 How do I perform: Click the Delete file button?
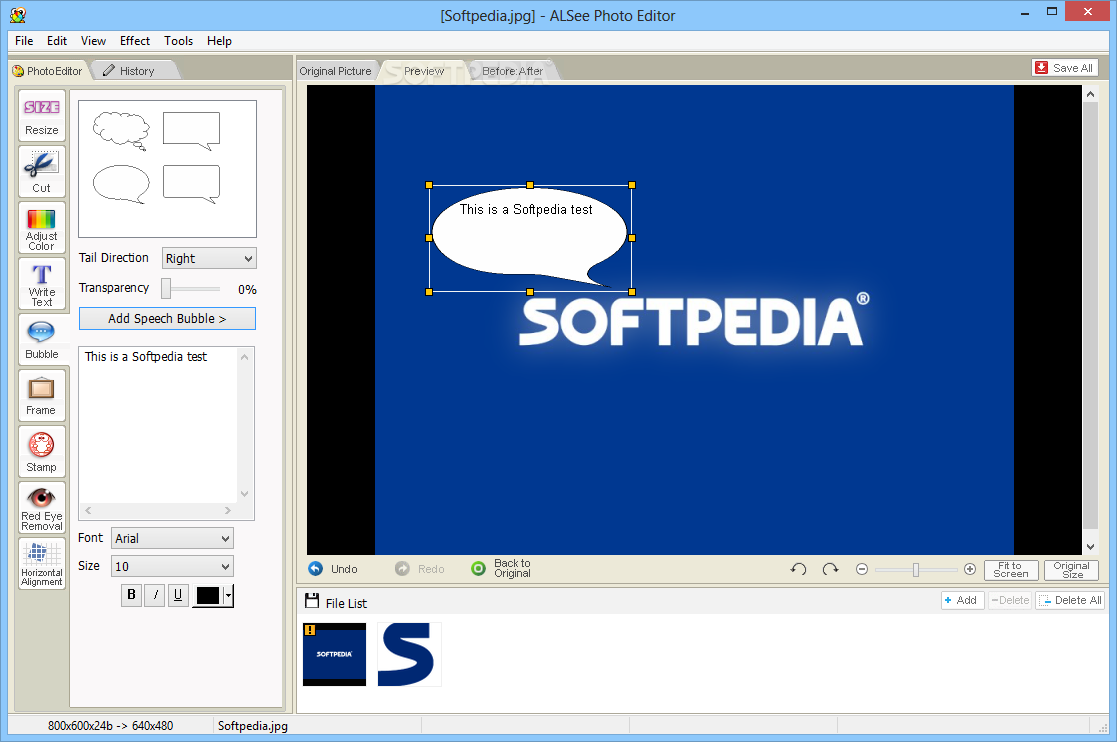pos(1010,600)
